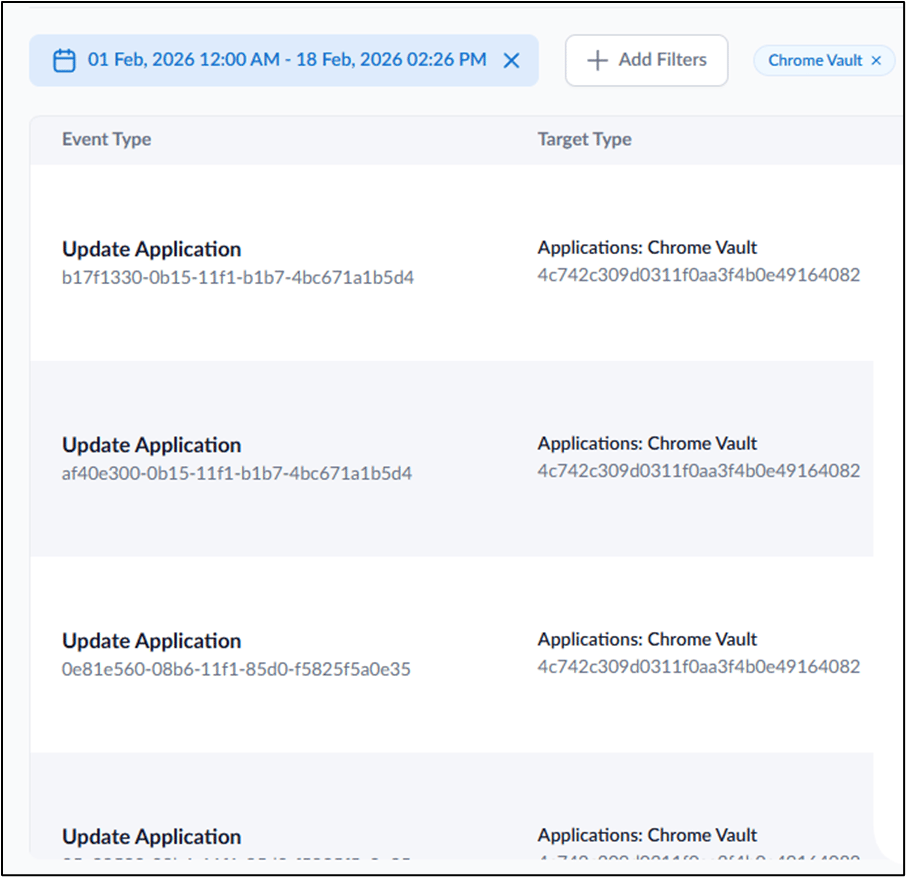Open Update Application event b17f1330

[x=151, y=249]
